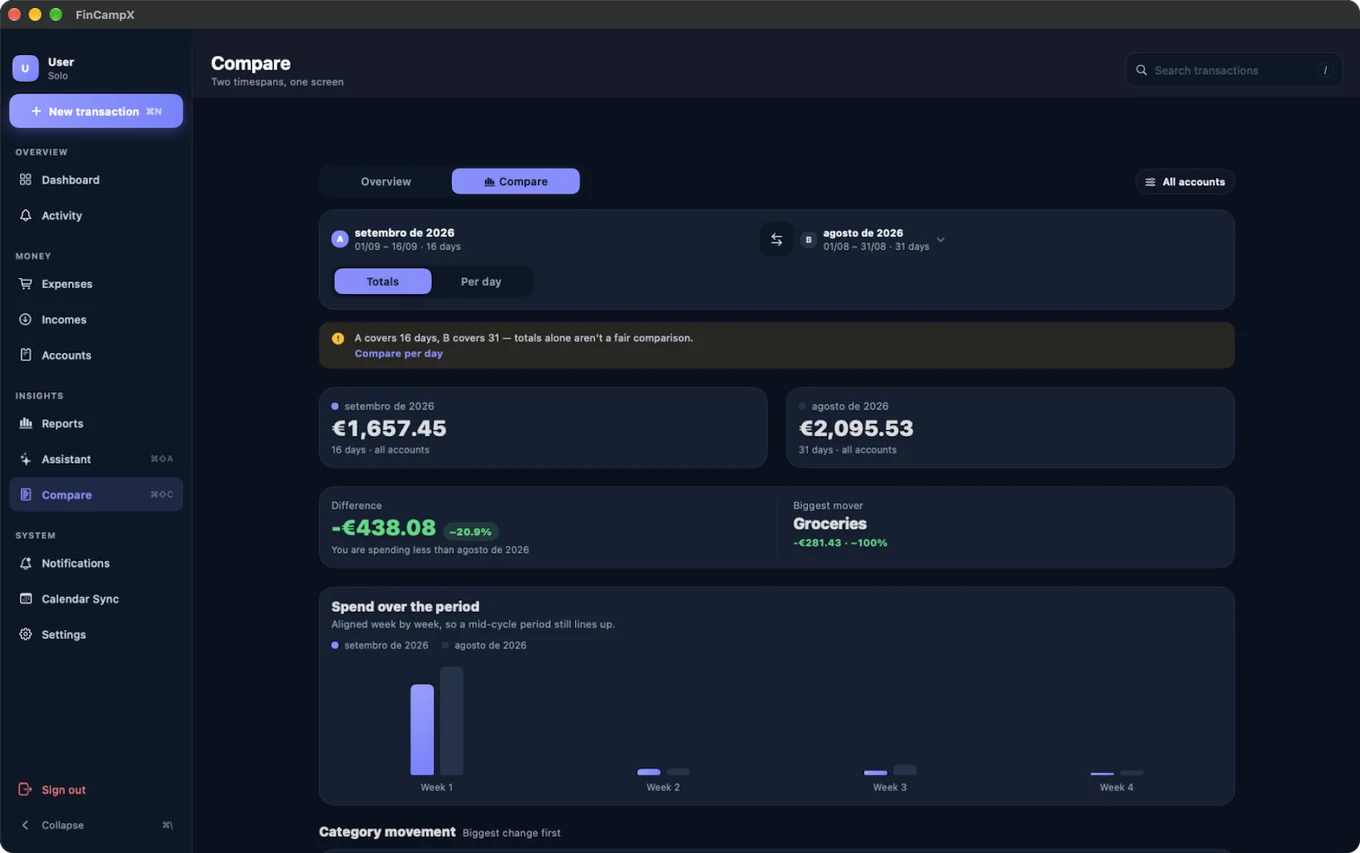Click the New transaction button
Viewport: 1360px width, 853px height.
(96, 111)
